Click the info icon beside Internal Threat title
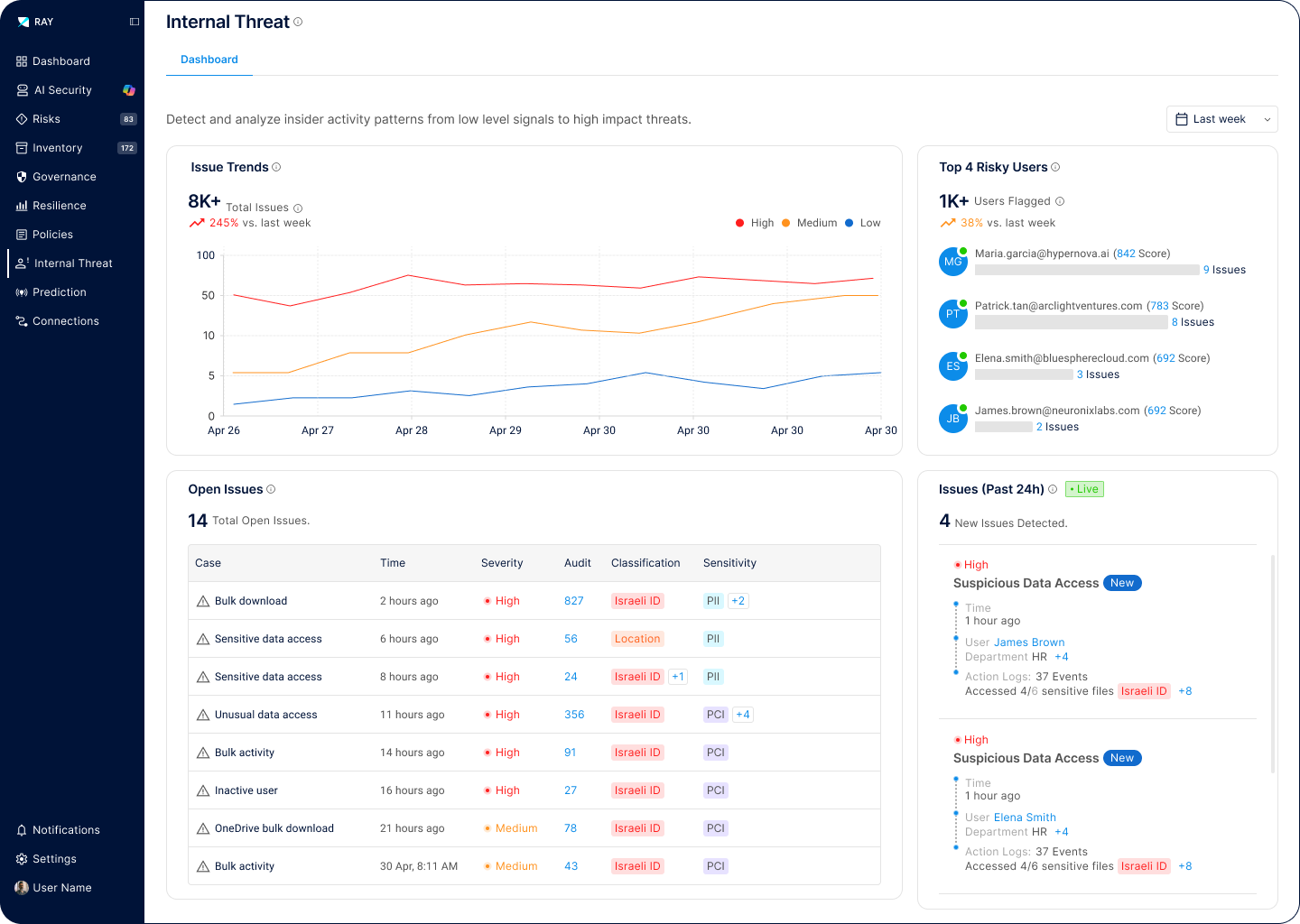The width and height of the screenshot is (1300, 924). [299, 22]
